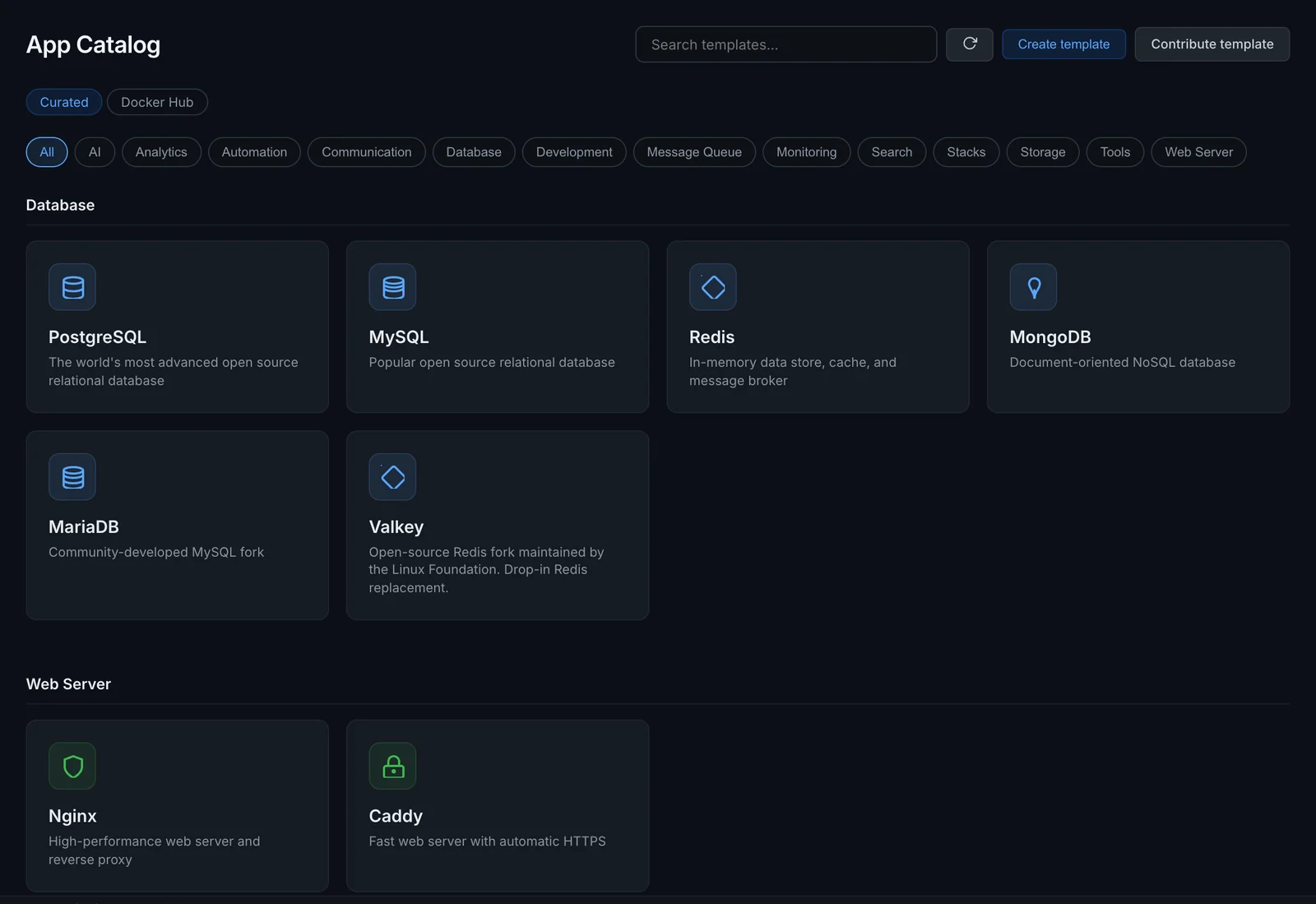Filter by Monitoring category
Screen dimensions: 1316x904
pyautogui.click(x=806, y=152)
